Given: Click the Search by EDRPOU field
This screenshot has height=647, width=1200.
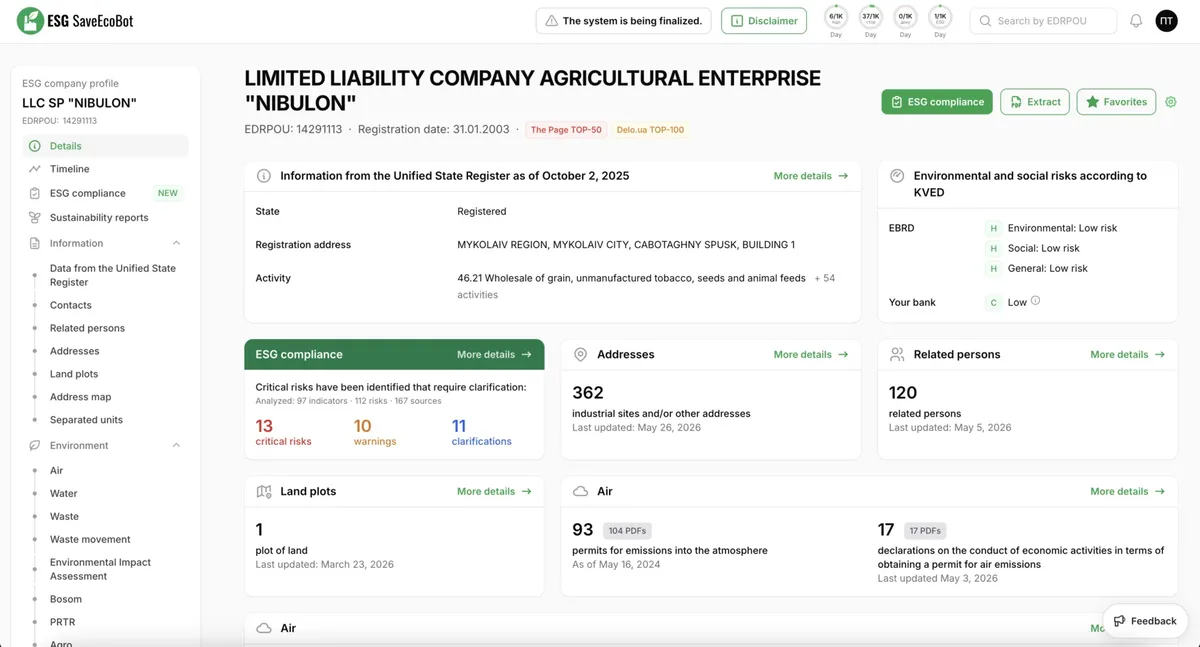Looking at the screenshot, I should point(1043,21).
